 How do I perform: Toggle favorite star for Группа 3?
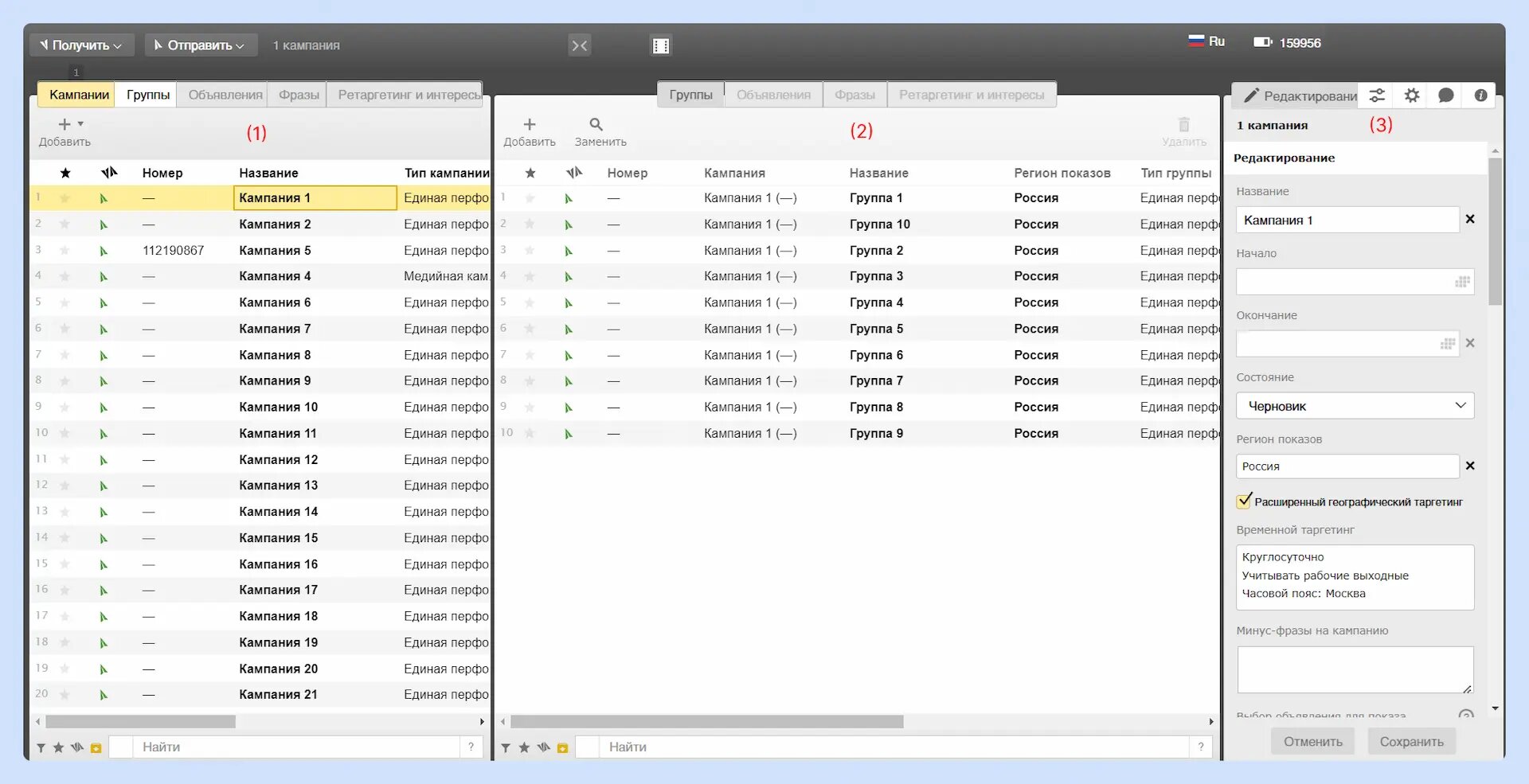[530, 276]
